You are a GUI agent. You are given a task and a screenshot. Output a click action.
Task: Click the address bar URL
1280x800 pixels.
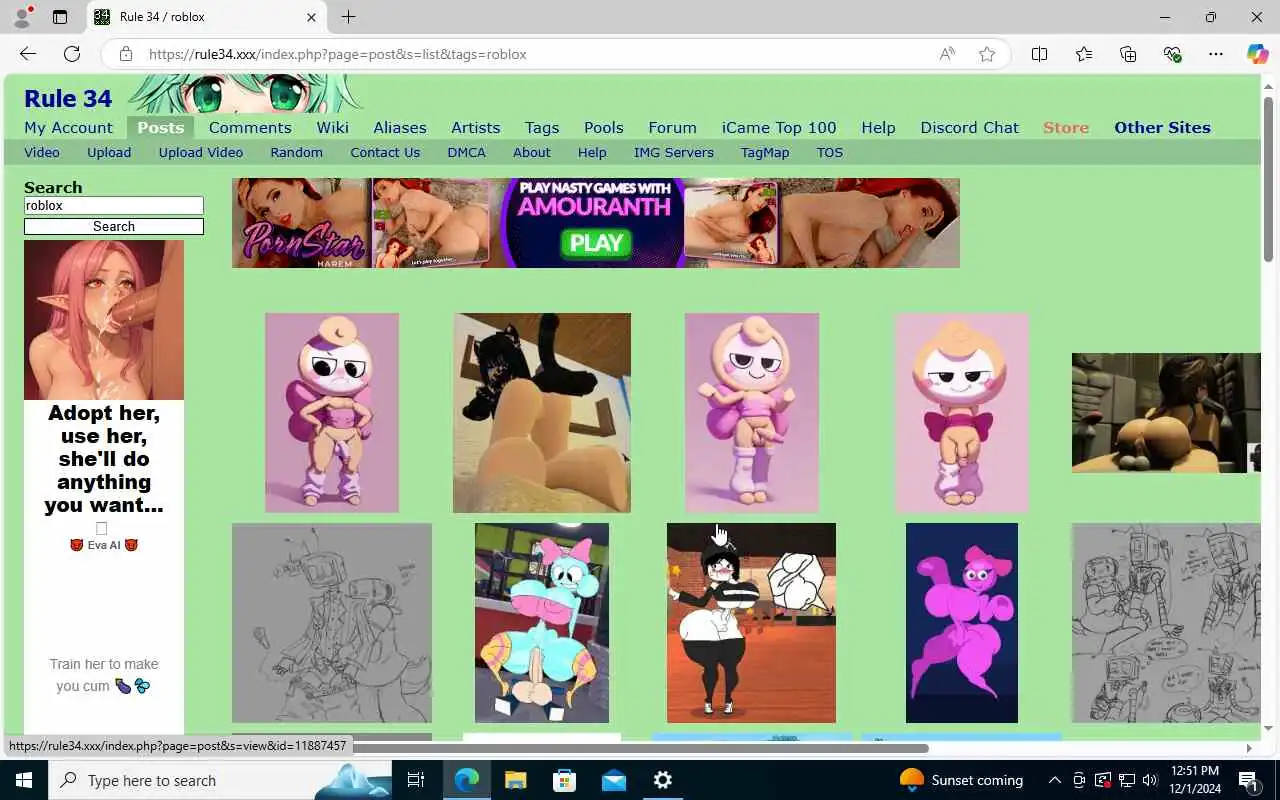tap(338, 54)
